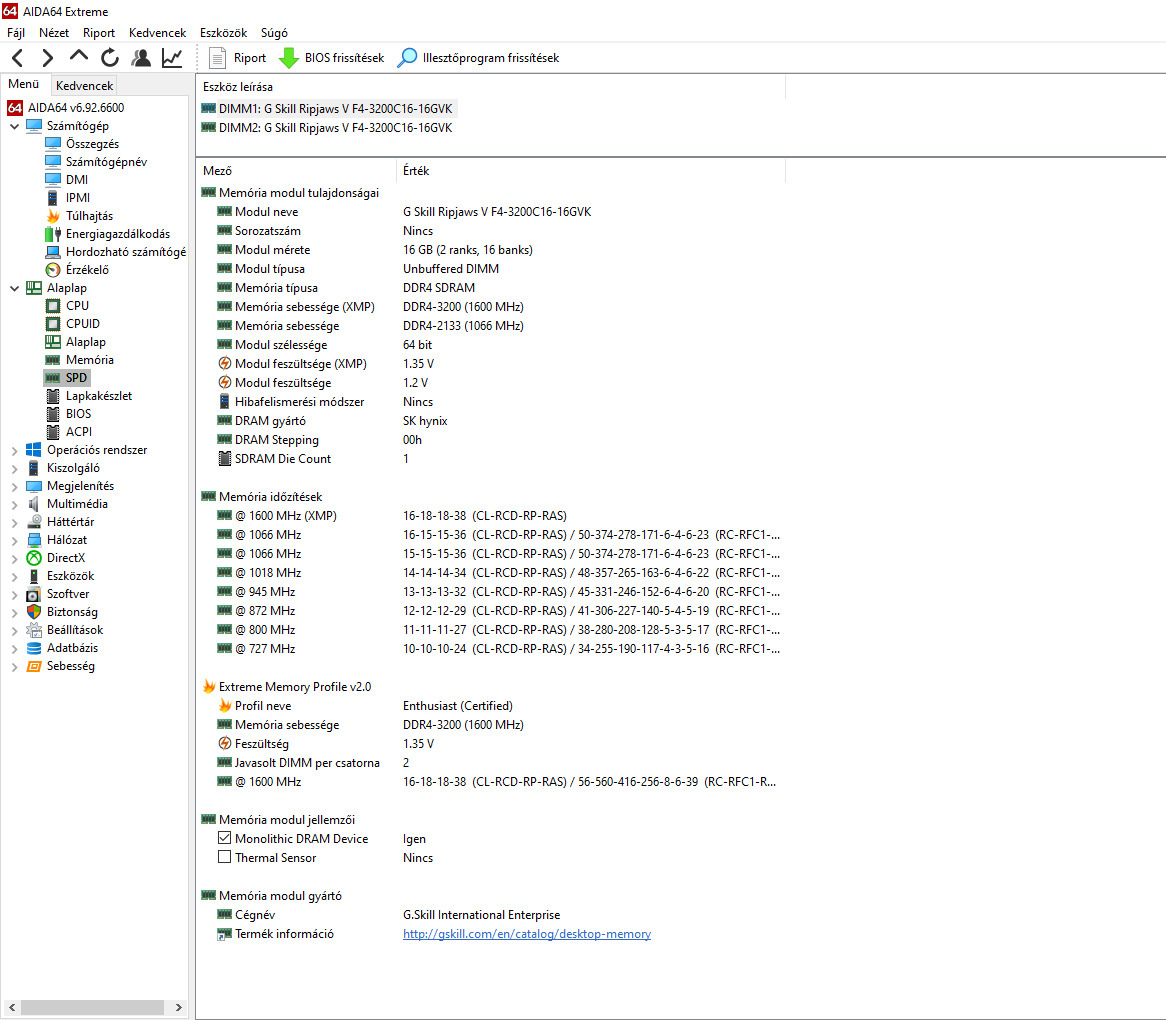Click sidebar horizontal scrollbar right arrow
1166x1020 pixels.
[x=178, y=1007]
